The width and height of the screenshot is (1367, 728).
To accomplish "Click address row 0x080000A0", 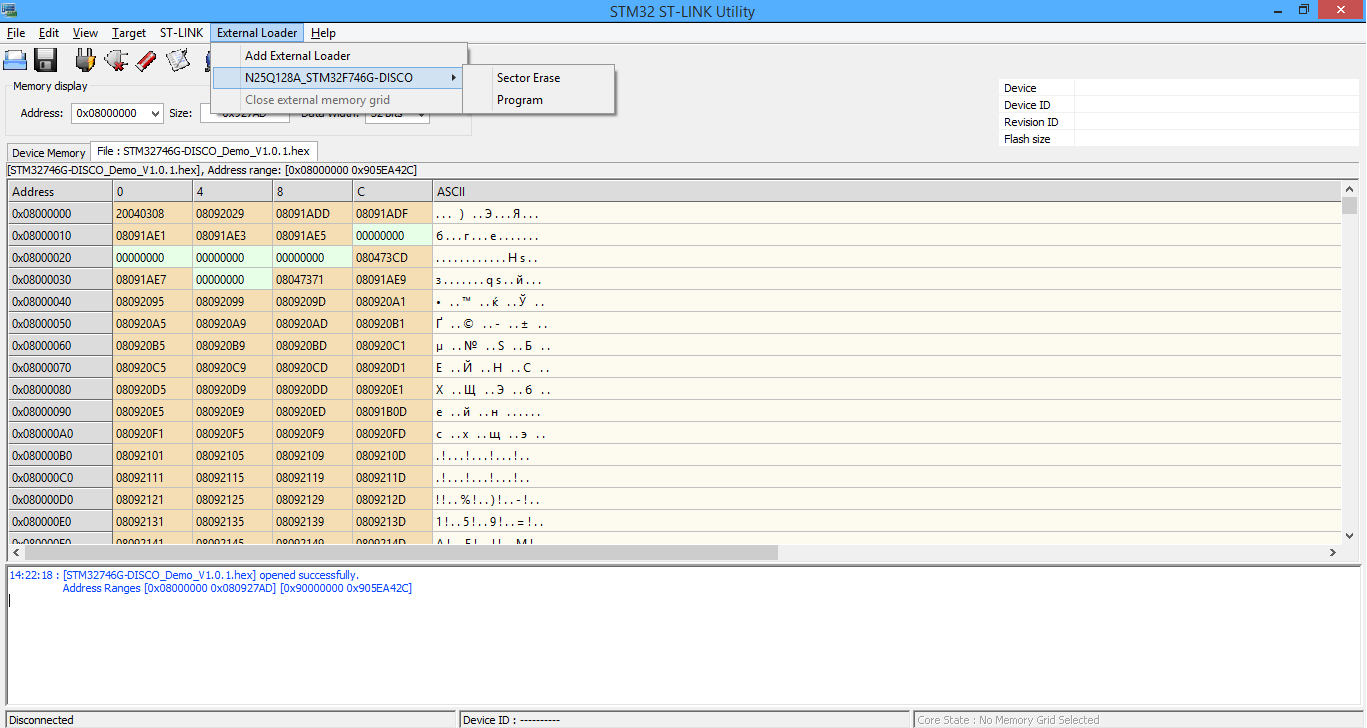I will [60, 433].
